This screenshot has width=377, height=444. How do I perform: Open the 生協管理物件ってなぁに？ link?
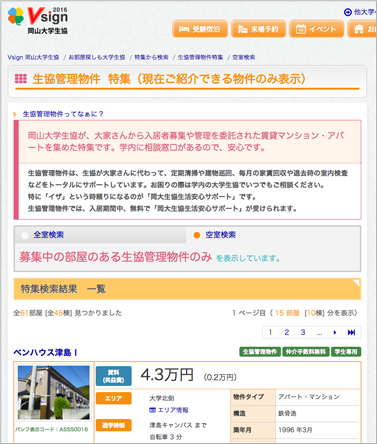click(63, 114)
